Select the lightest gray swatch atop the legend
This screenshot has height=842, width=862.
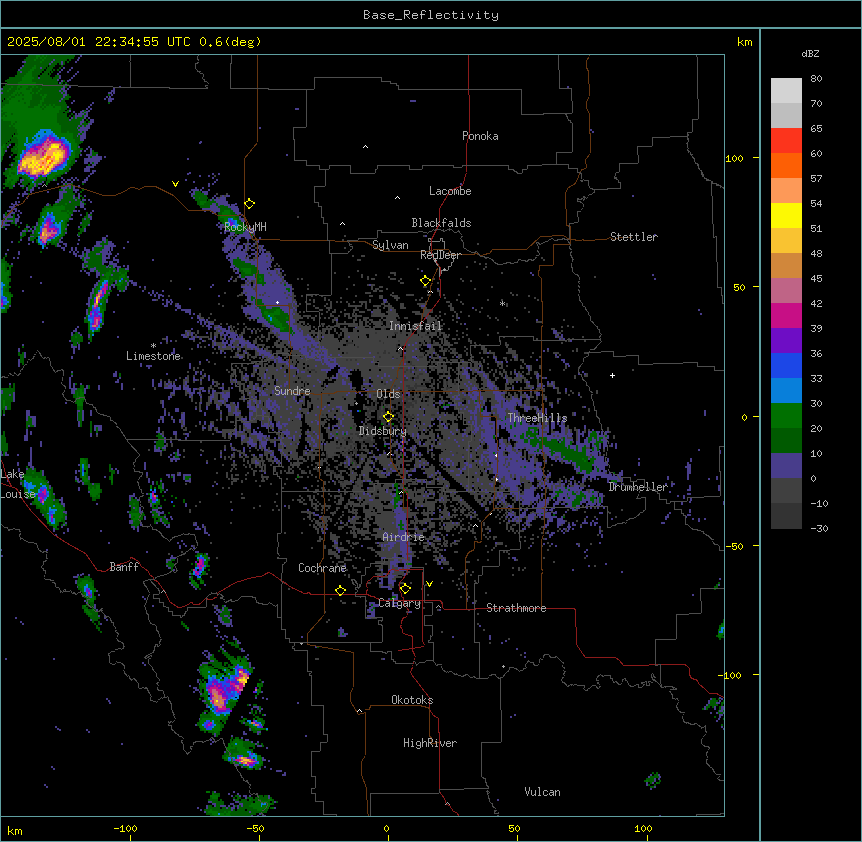tap(786, 91)
